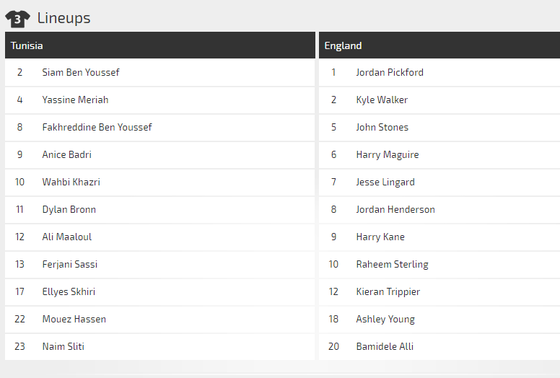Select Ferjani Sassi from the list
Viewport: 560px width, 378px height.
point(70,264)
